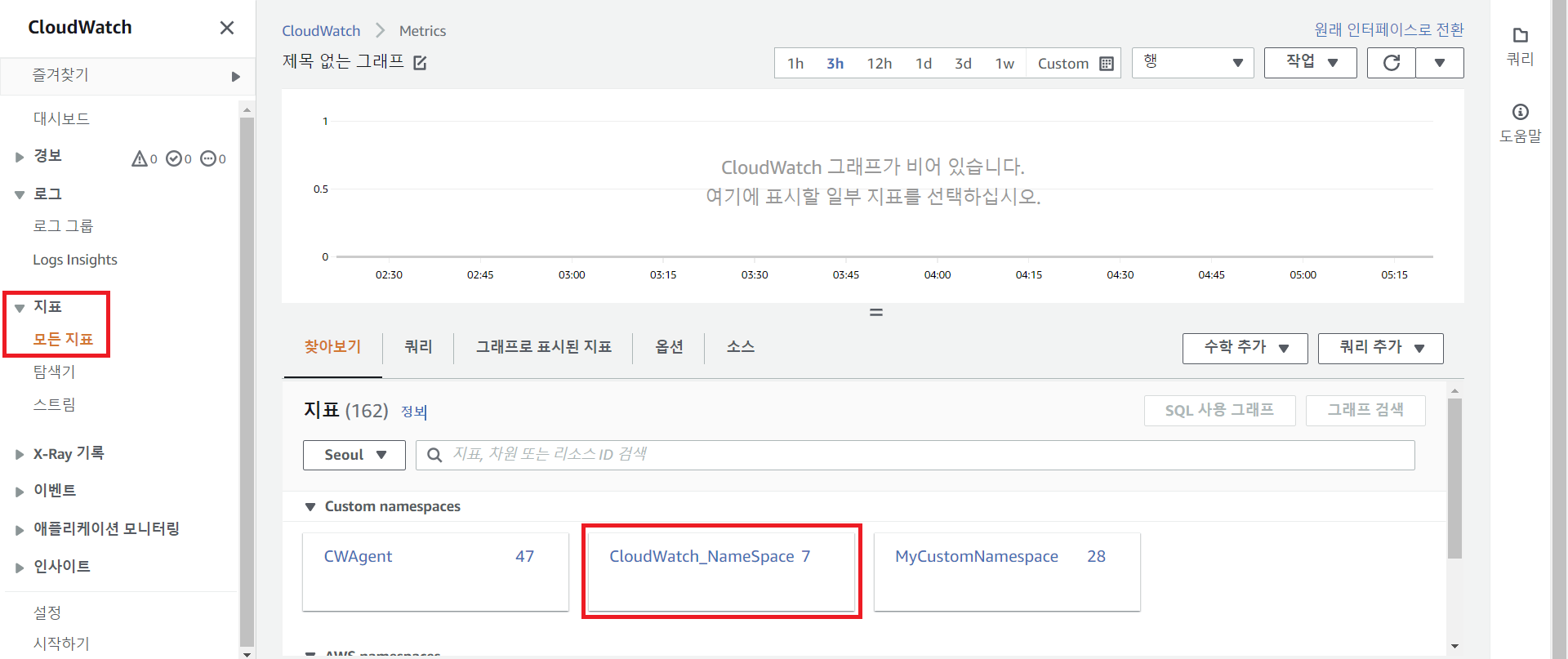Expand the X-Ray 기록 section

pyautogui.click(x=20, y=455)
